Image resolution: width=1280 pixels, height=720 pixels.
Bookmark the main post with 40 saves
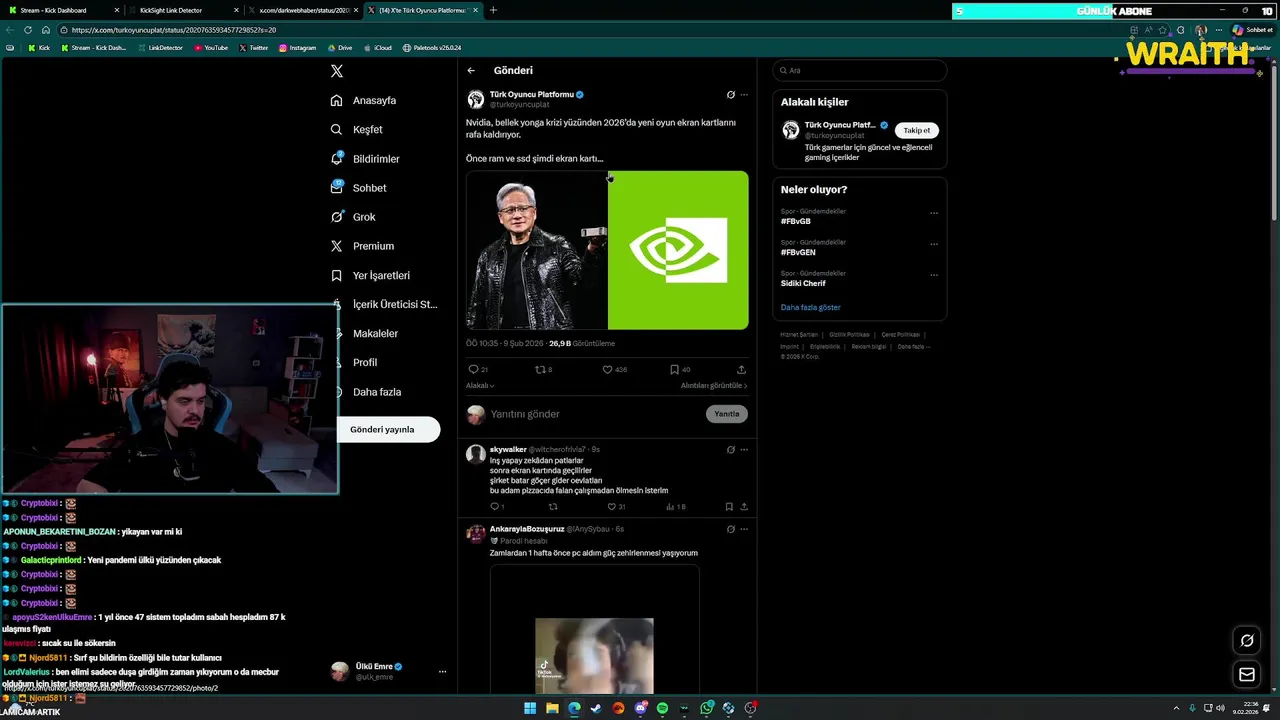coord(680,369)
